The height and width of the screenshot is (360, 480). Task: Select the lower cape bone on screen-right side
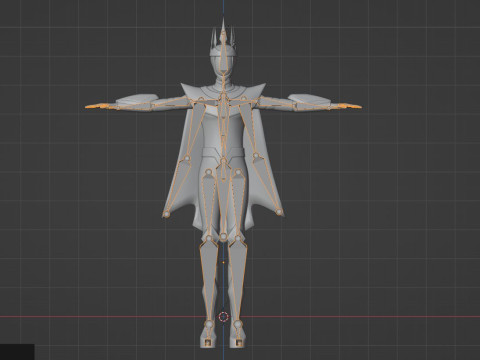click(268, 184)
